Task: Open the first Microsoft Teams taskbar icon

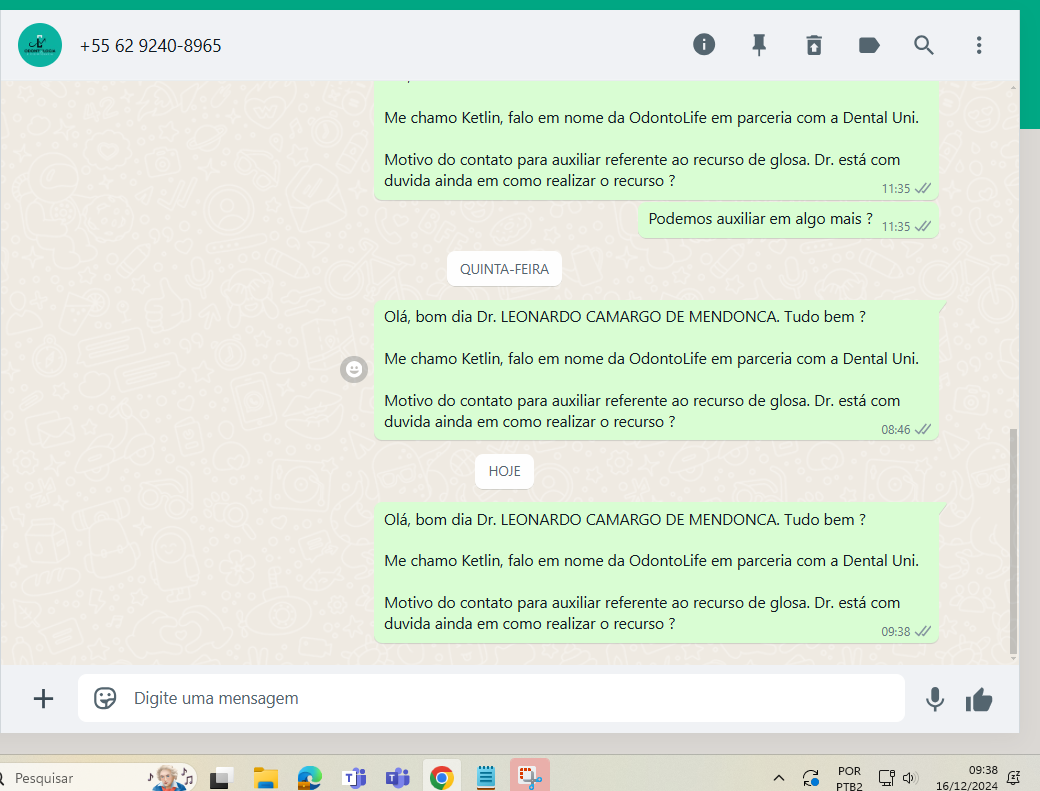Action: click(354, 778)
